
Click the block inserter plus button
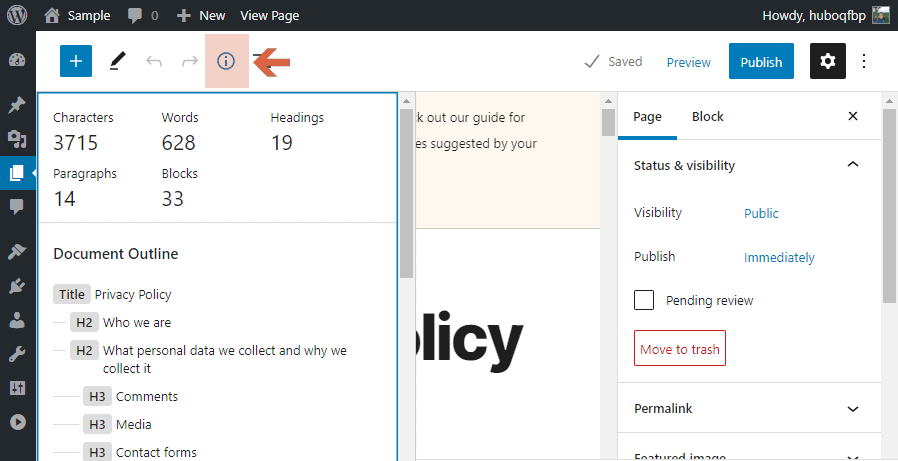pyautogui.click(x=76, y=61)
